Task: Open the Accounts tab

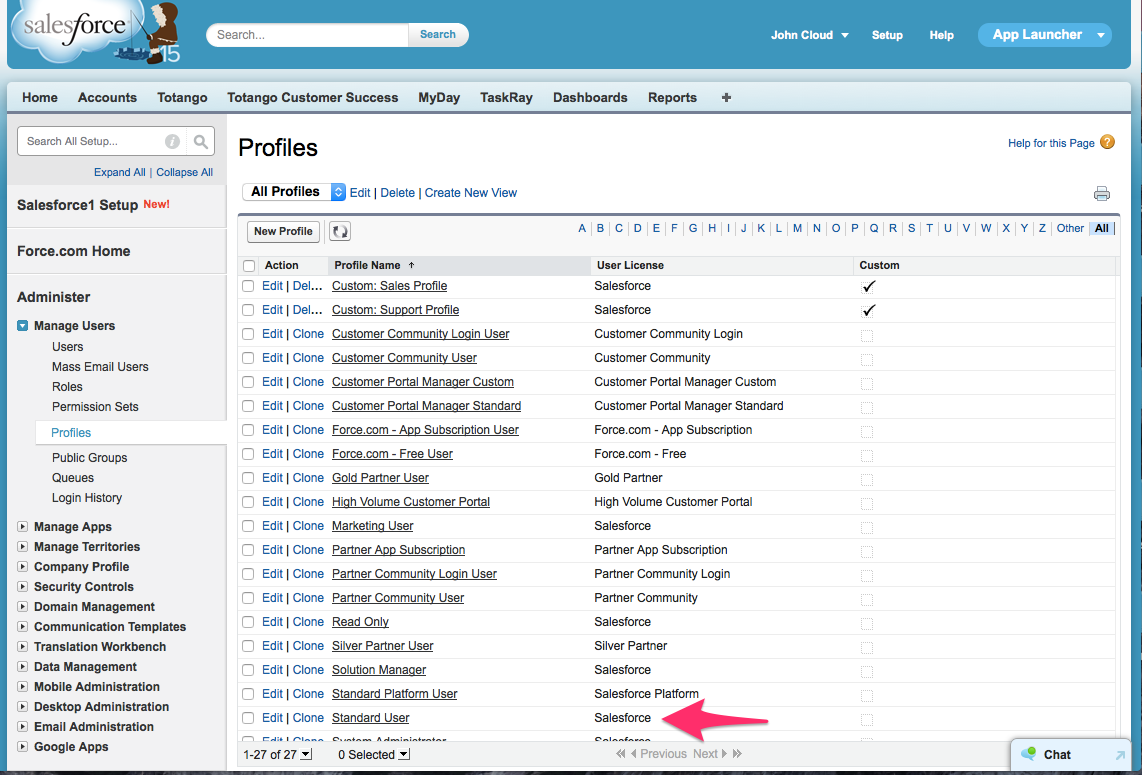Action: pyautogui.click(x=107, y=98)
